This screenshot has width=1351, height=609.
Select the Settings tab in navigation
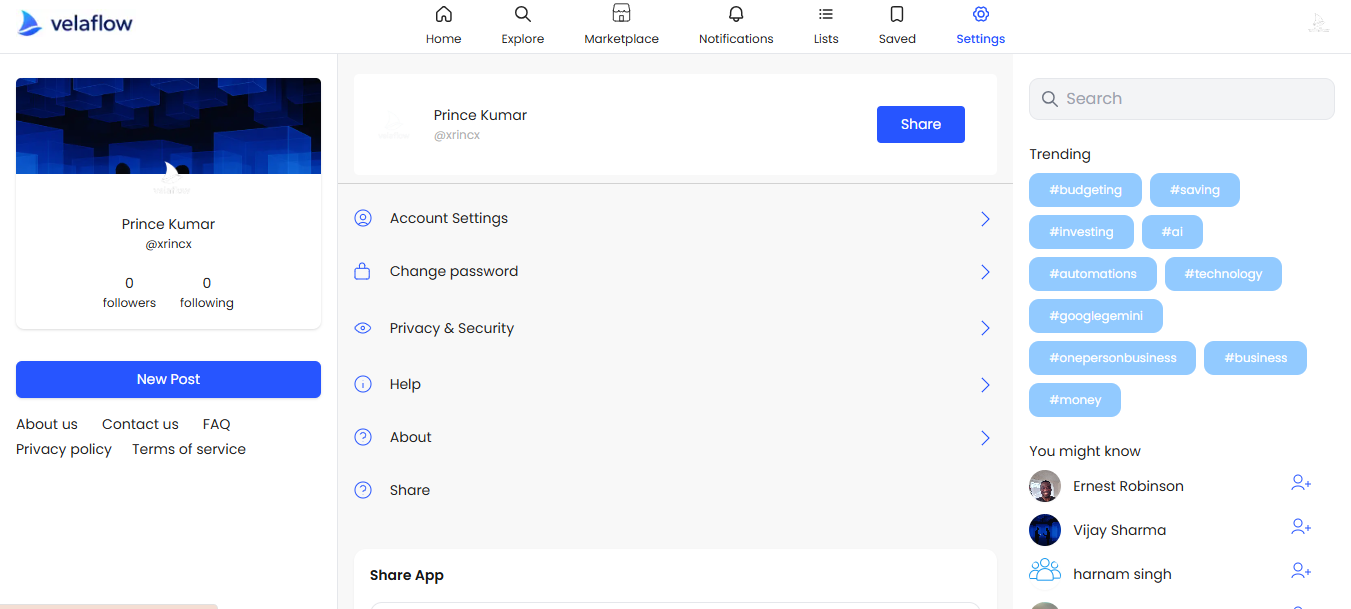980,26
